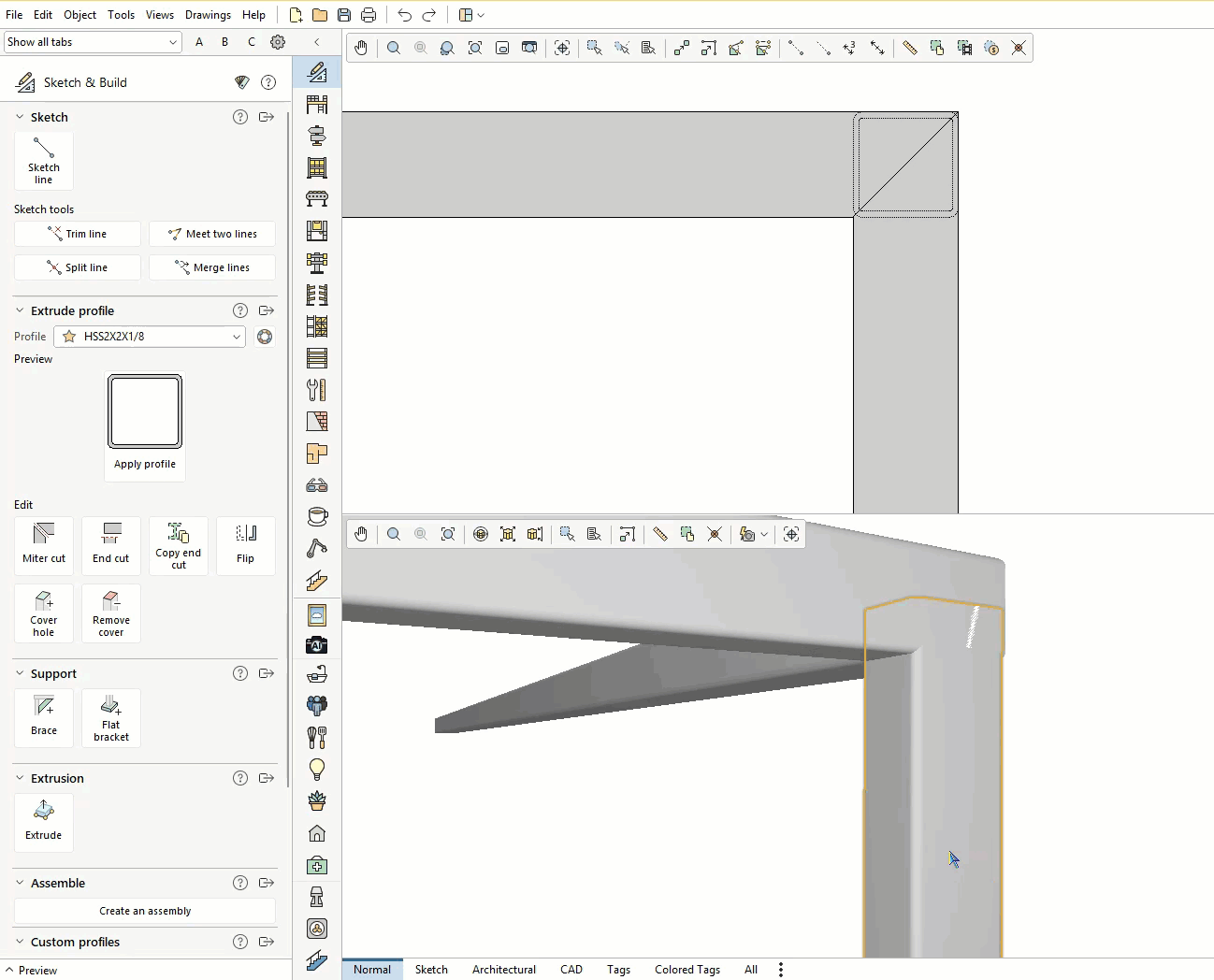Collapse the side panel with the arrow
The image size is (1214, 980).
pos(317,42)
